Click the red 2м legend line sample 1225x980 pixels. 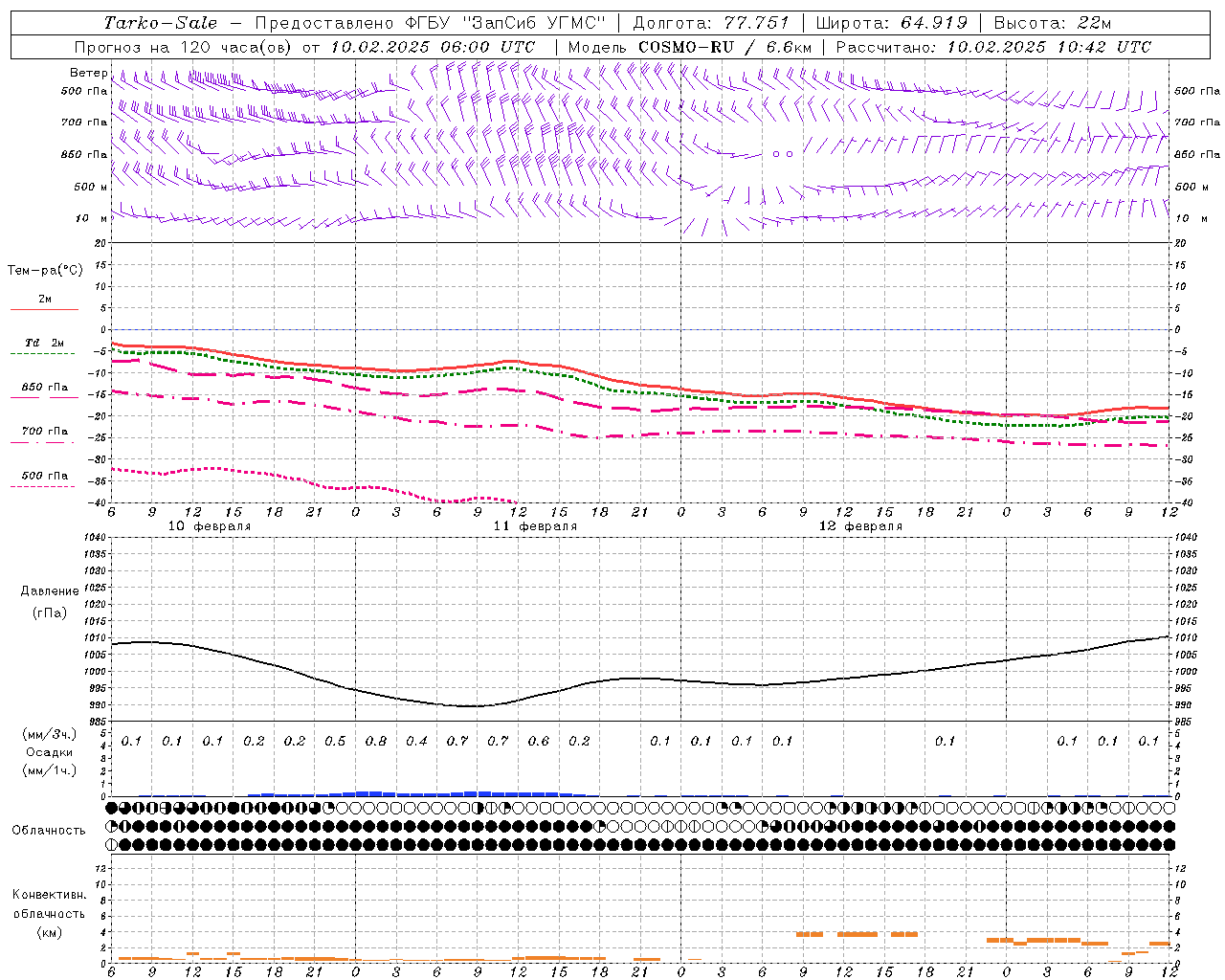point(44,309)
